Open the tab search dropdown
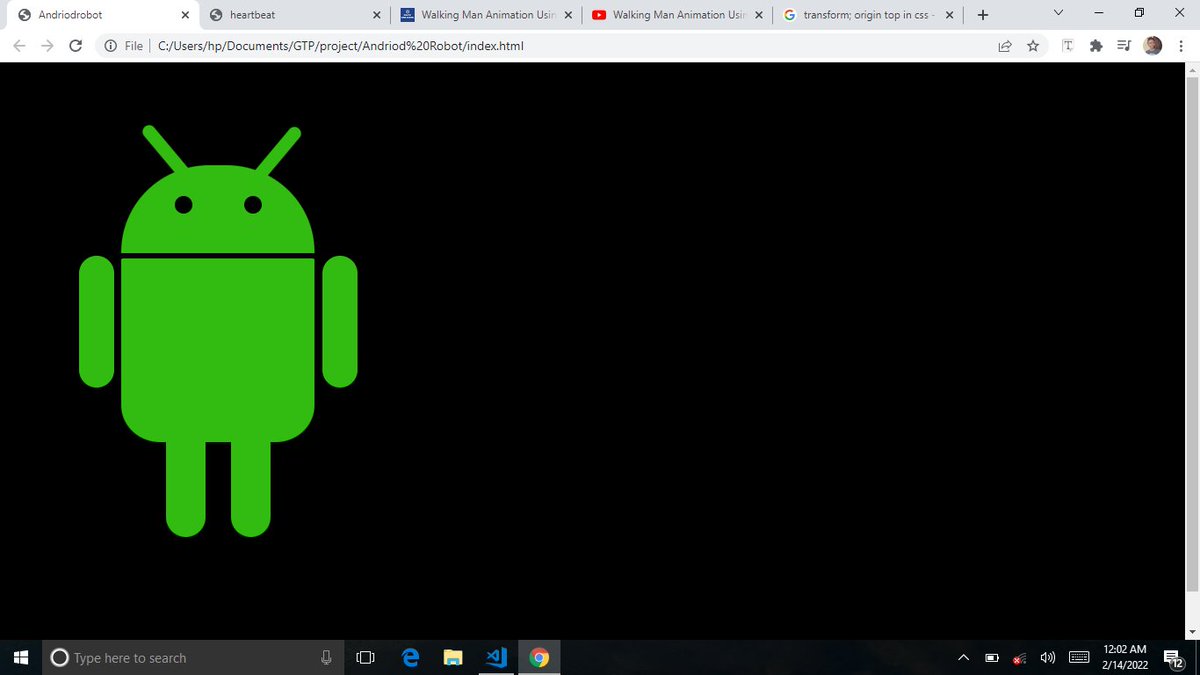Screen dimensions: 1200x675 point(1057,14)
